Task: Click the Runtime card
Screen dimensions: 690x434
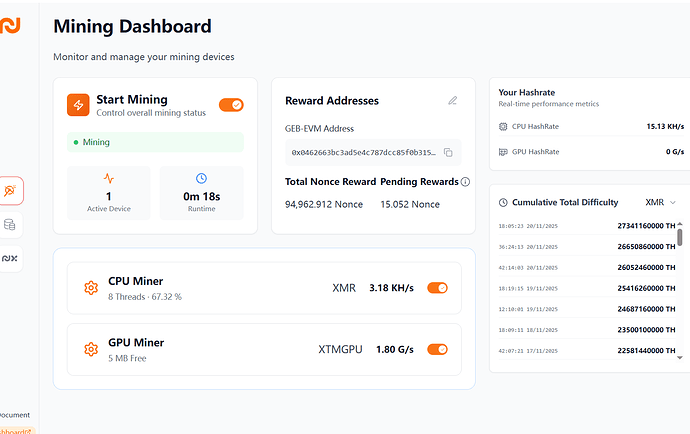Action: click(x=201, y=193)
